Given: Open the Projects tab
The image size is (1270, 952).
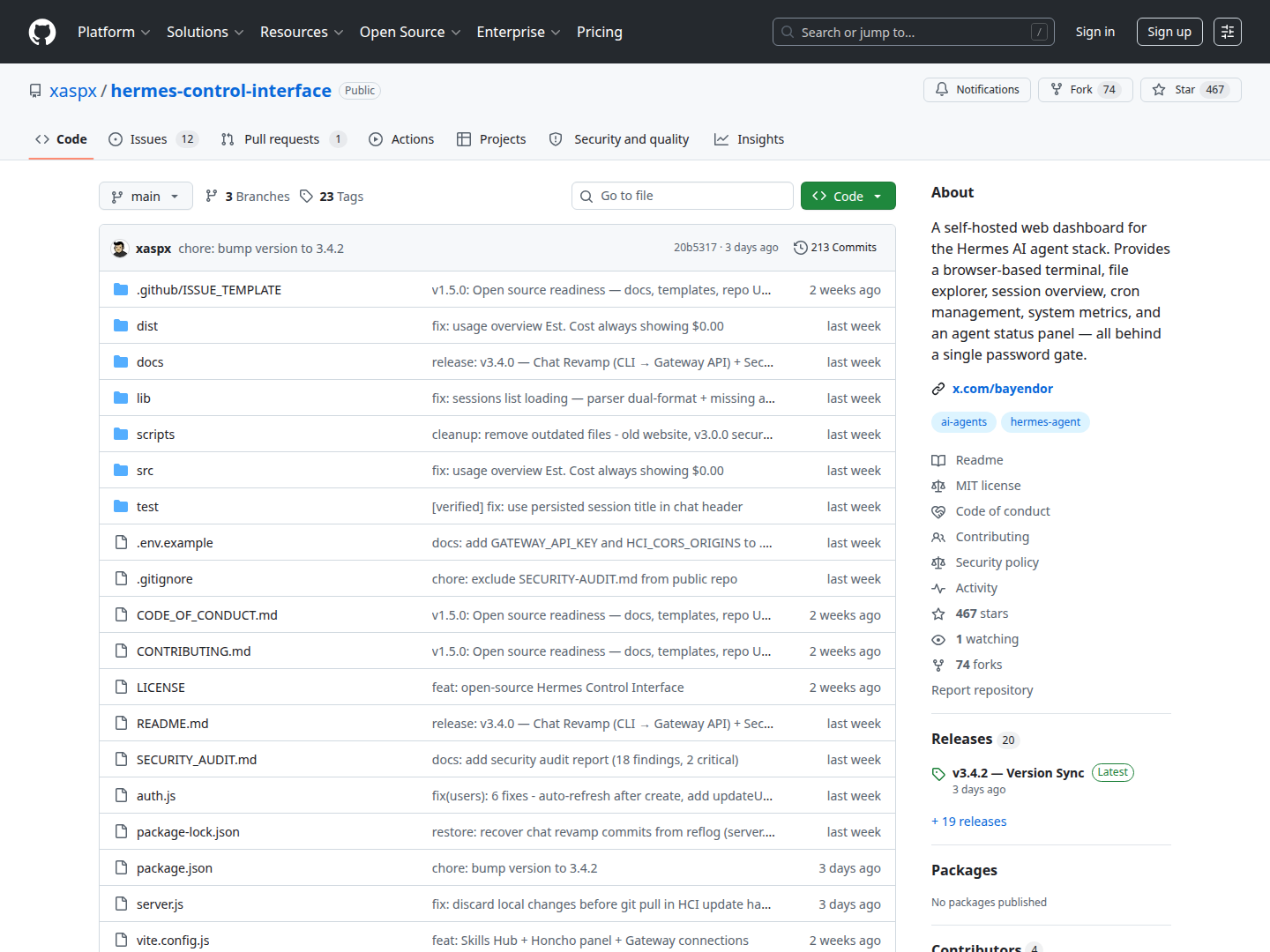Looking at the screenshot, I should pos(491,139).
